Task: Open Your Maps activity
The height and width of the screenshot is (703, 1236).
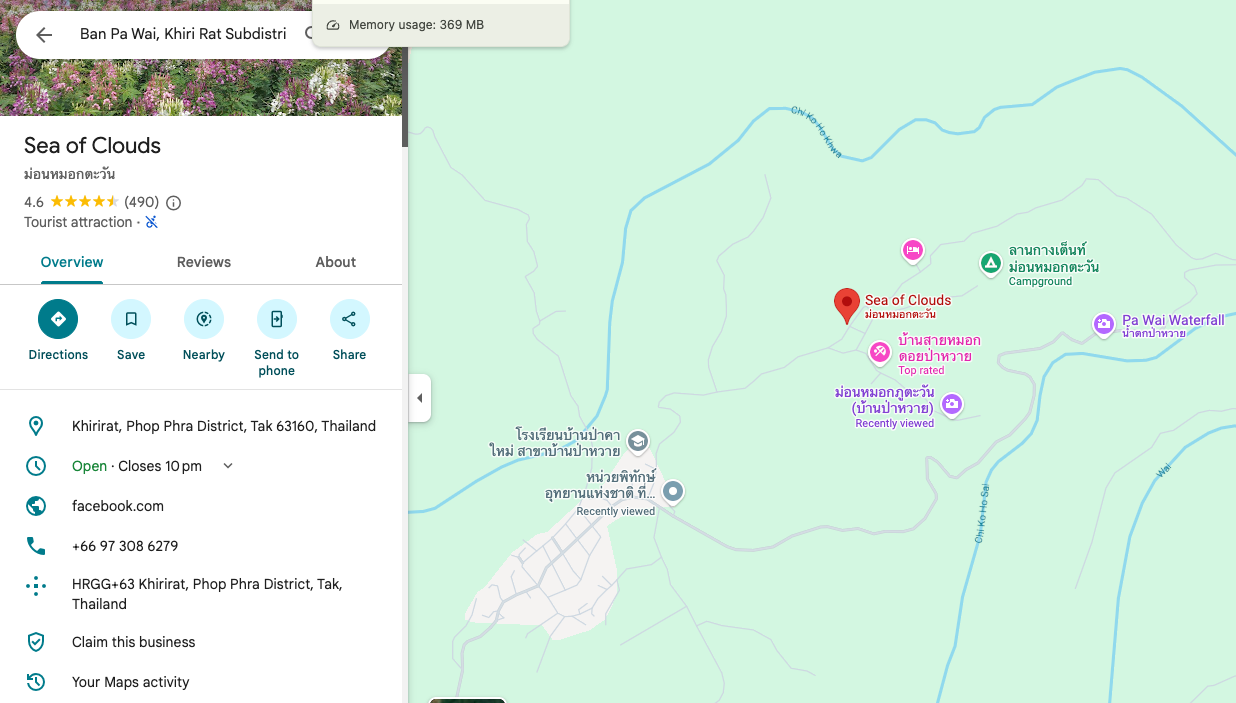Action: tap(131, 682)
